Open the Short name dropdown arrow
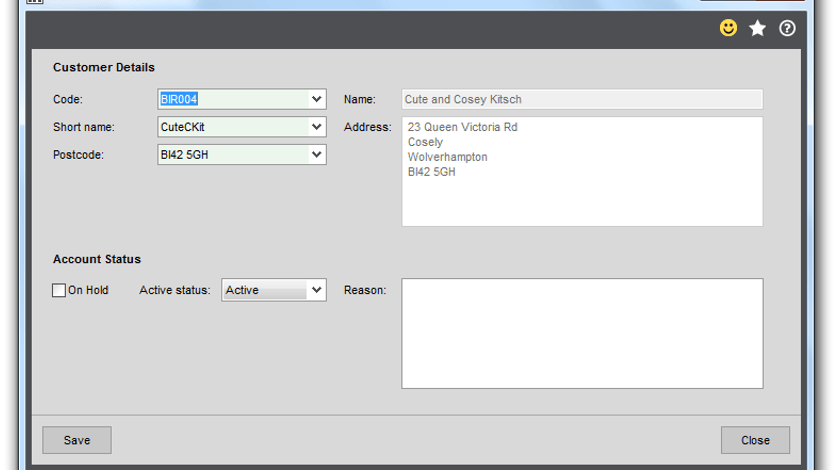This screenshot has height=470, width=838. pos(316,127)
